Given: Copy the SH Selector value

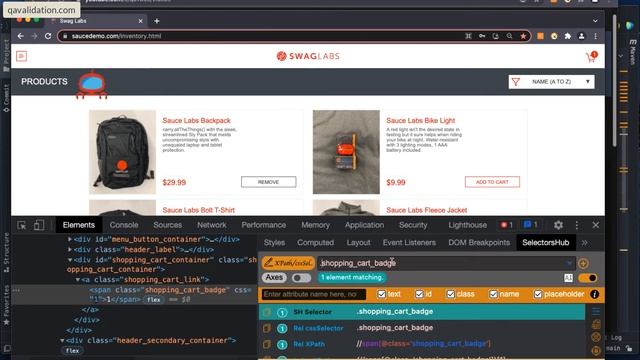Looking at the screenshot, I should (267, 312).
